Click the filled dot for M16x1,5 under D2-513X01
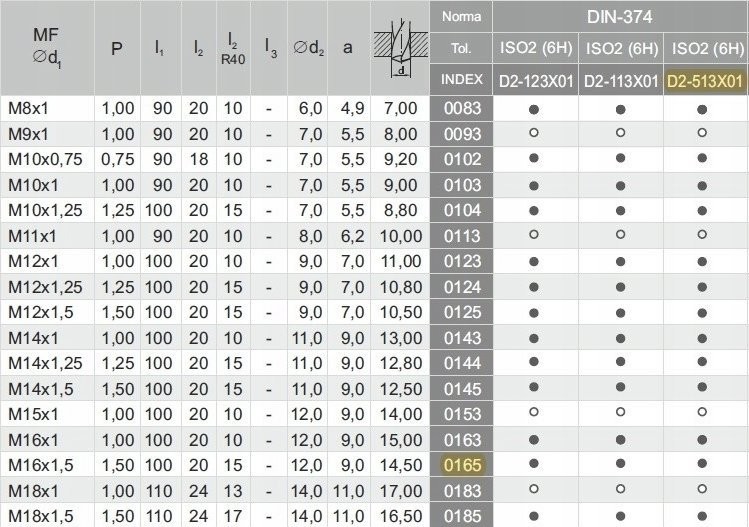 click(704, 465)
